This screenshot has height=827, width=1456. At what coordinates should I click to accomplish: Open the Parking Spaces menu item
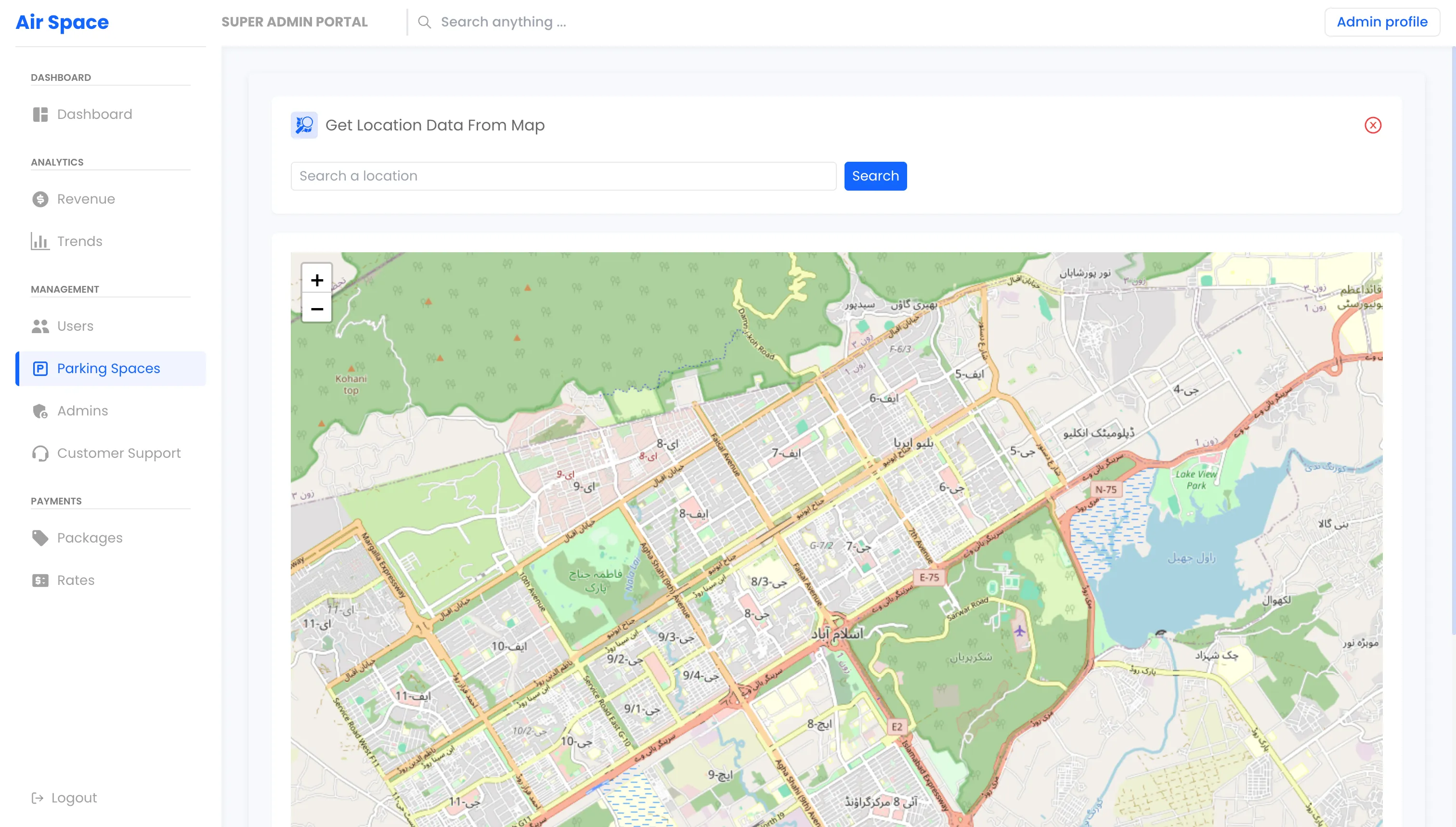[109, 369]
